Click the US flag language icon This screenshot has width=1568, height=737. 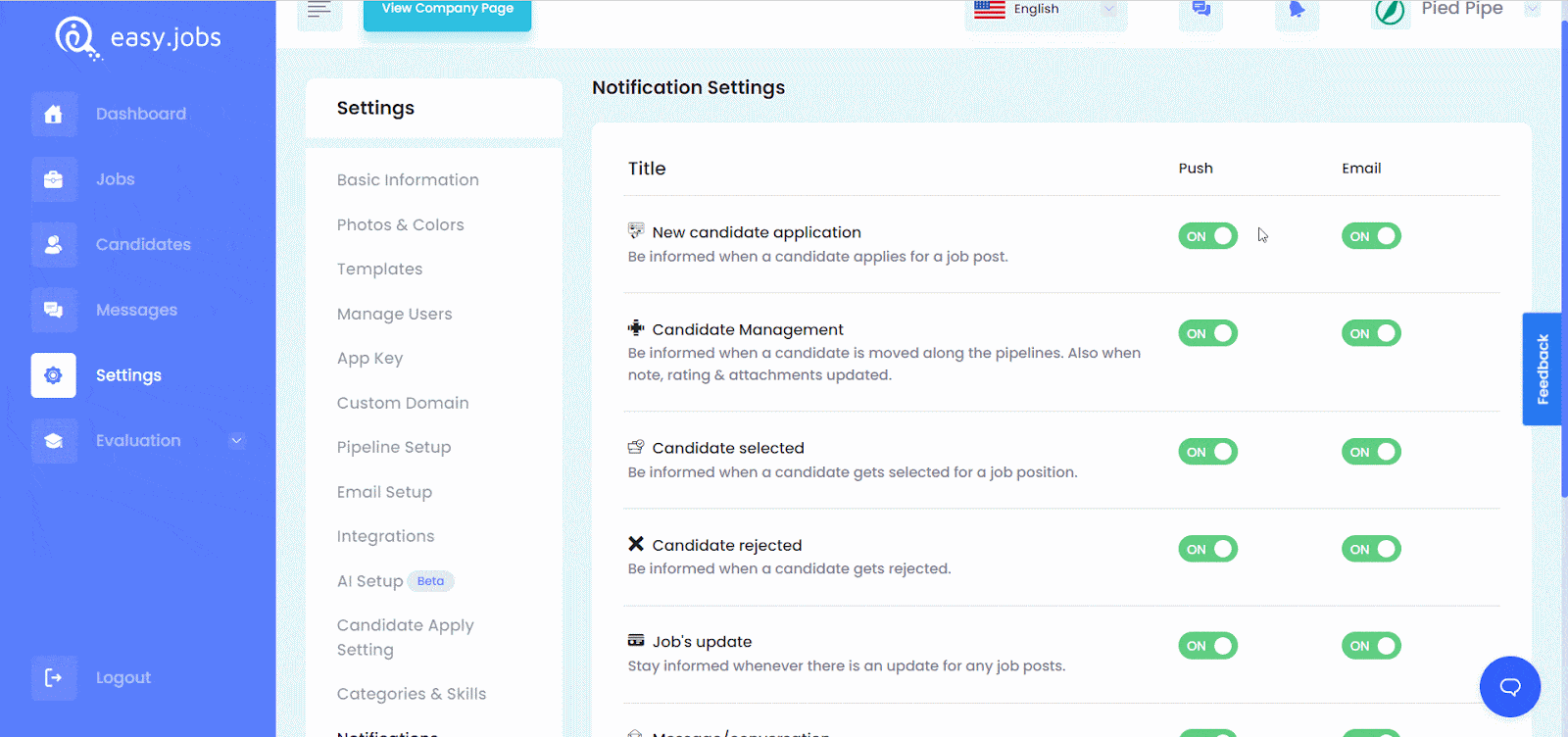tap(990, 9)
